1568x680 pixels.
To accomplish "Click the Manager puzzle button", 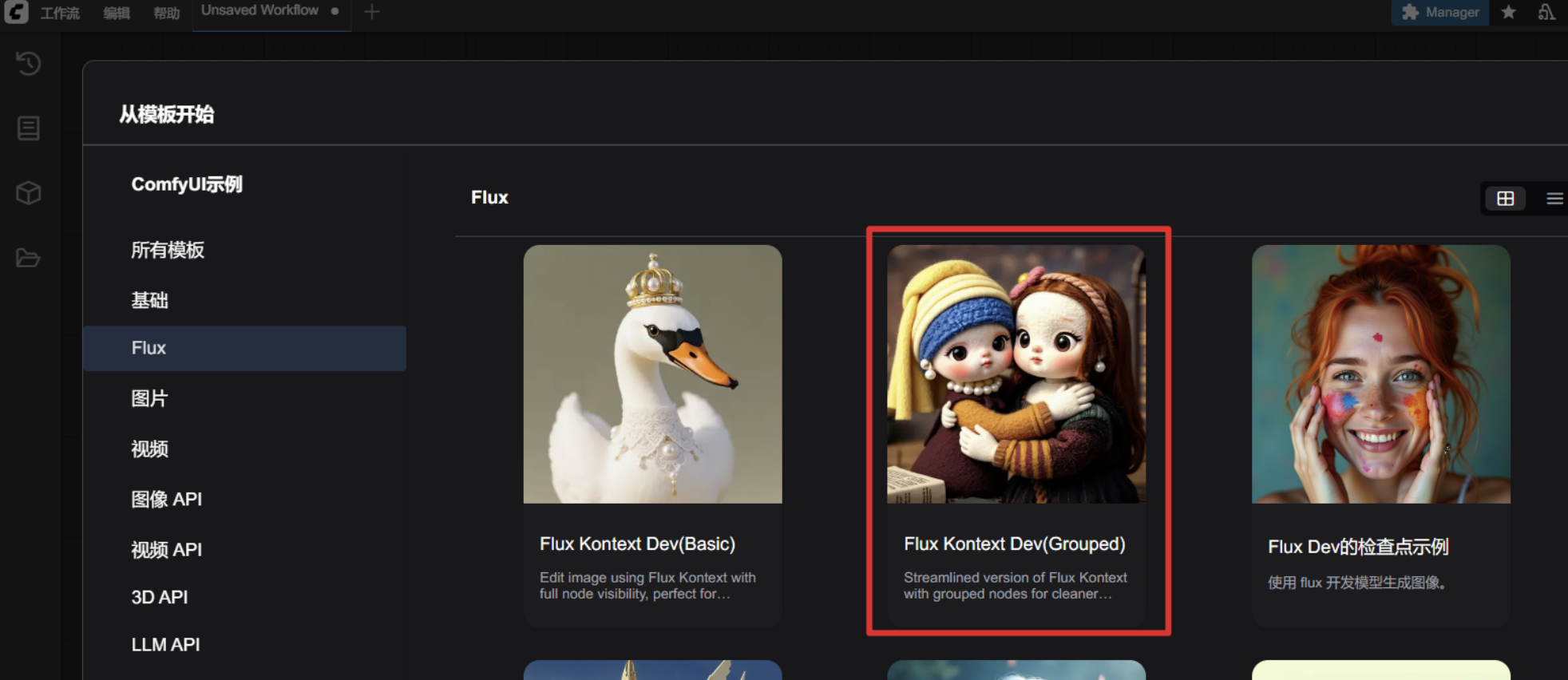I will coord(1440,12).
